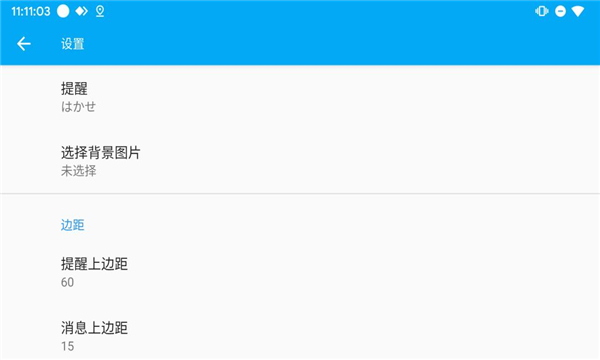The width and height of the screenshot is (600, 360).
Task: Click the 边距 section header
Action: point(72,225)
